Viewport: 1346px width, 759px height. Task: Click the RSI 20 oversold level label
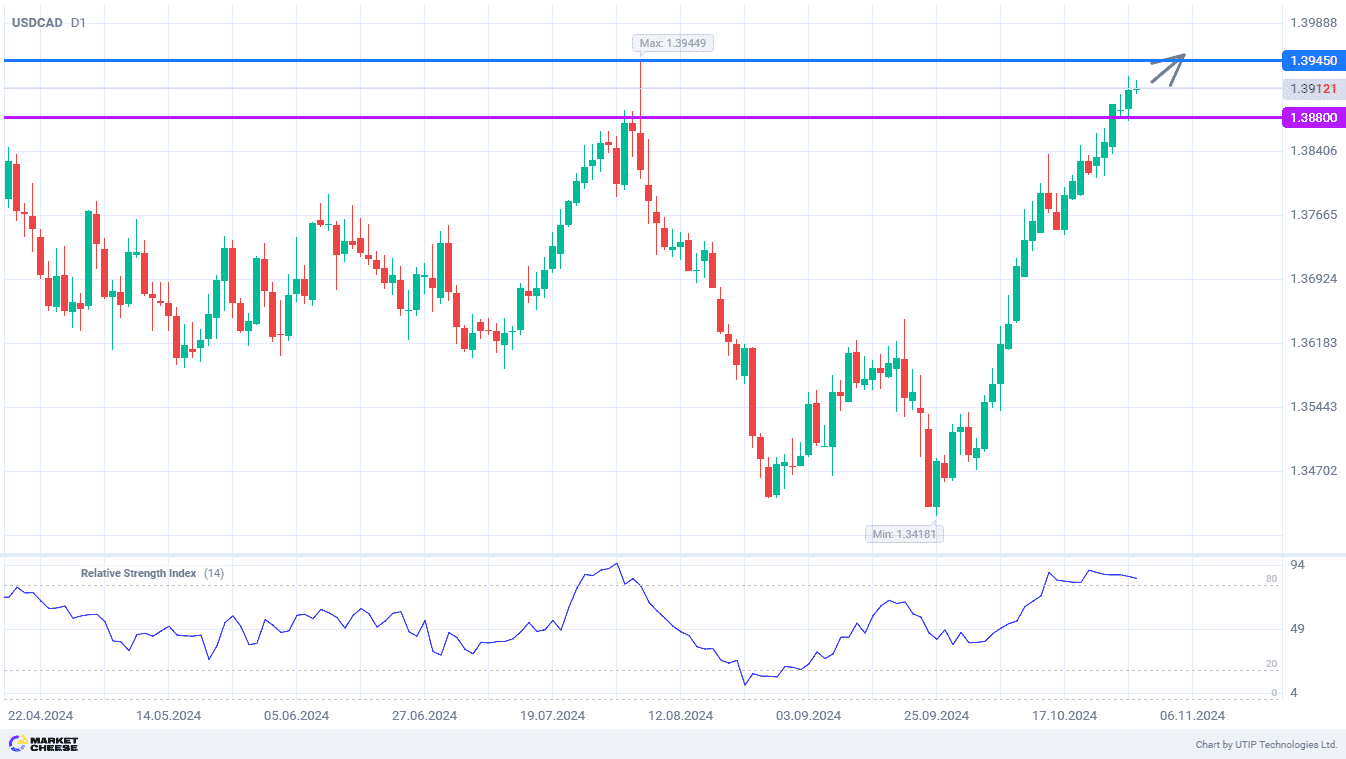tap(1271, 664)
